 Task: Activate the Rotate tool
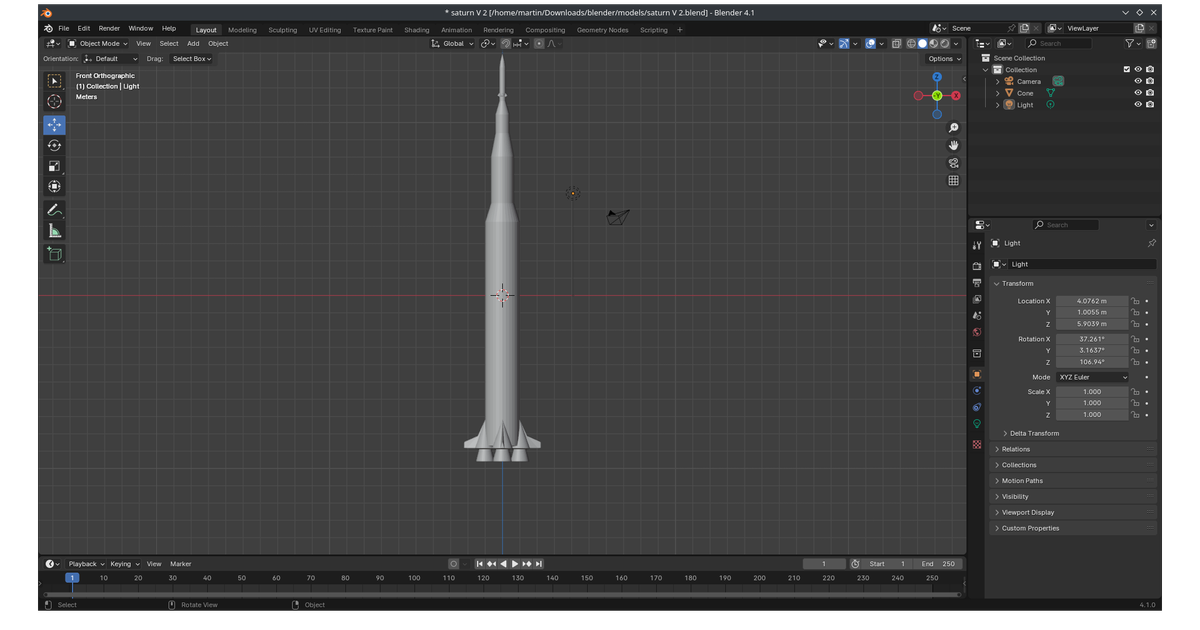pos(54,144)
